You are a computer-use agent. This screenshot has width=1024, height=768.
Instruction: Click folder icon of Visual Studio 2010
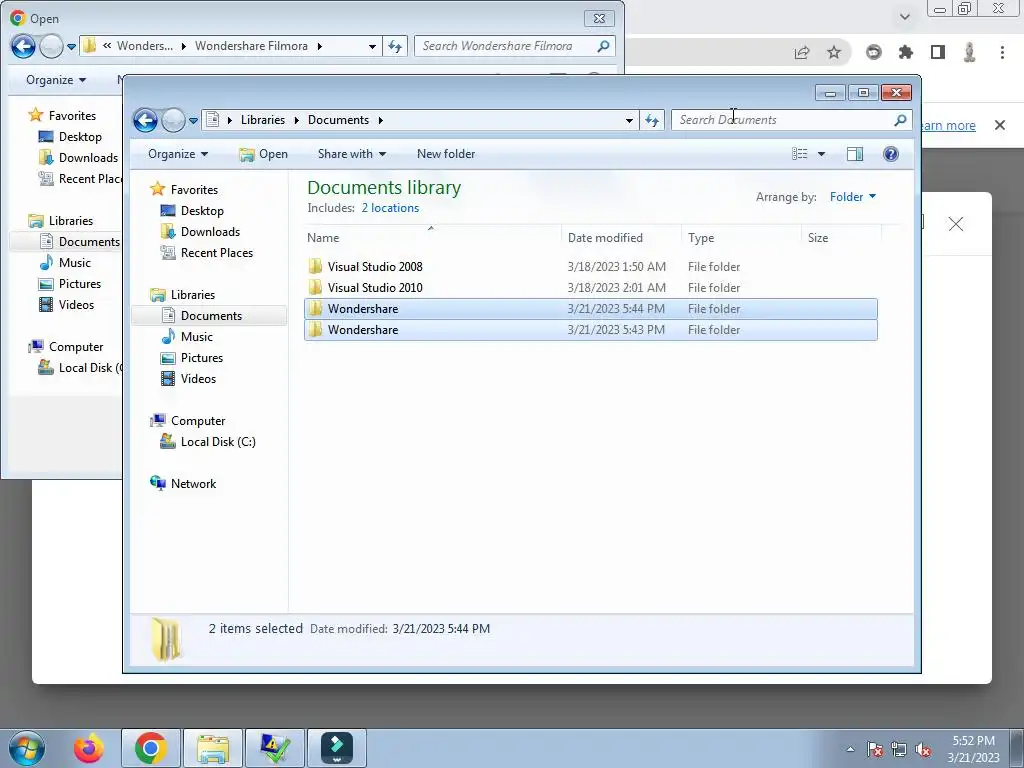pyautogui.click(x=315, y=287)
